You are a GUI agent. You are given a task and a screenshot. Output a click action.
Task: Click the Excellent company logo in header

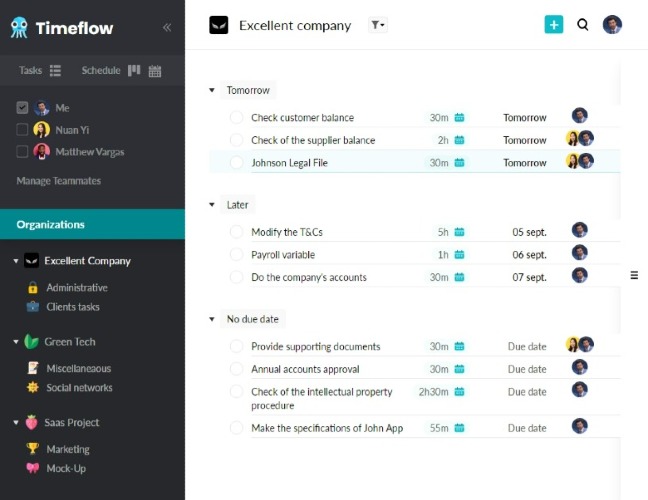pyautogui.click(x=219, y=25)
